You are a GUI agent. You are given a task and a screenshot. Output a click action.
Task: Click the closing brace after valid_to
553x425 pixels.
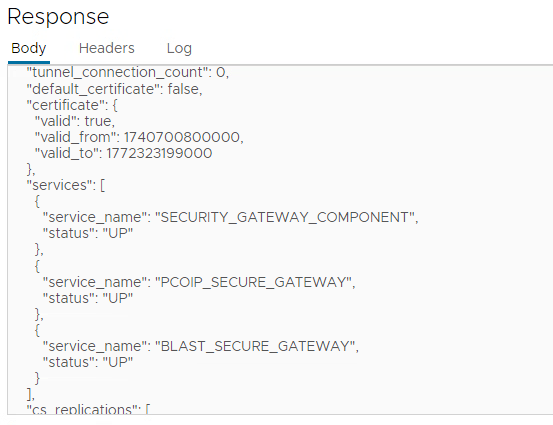coord(31,170)
